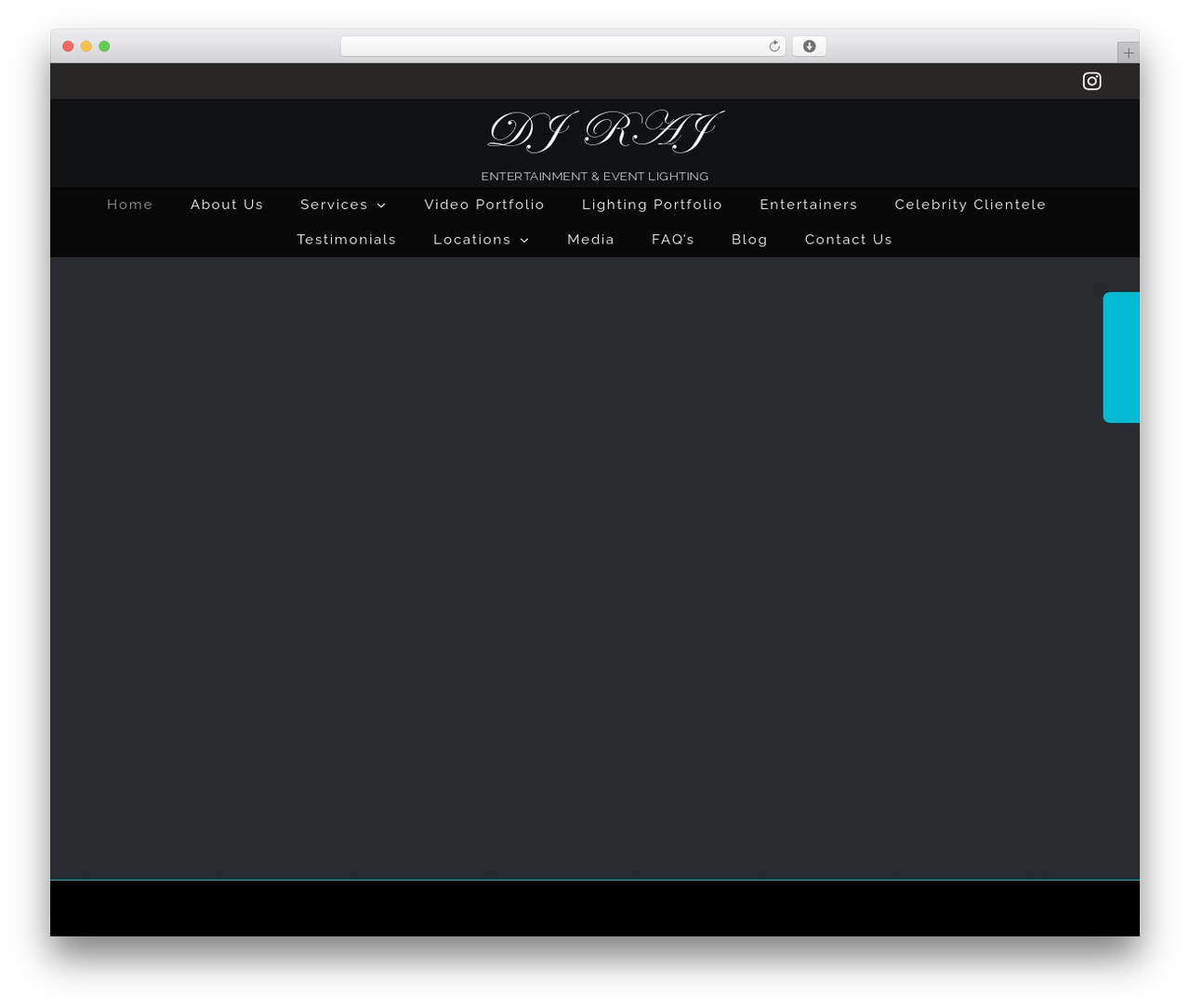Select the Media menu item
The image size is (1190, 1008).
(x=591, y=240)
